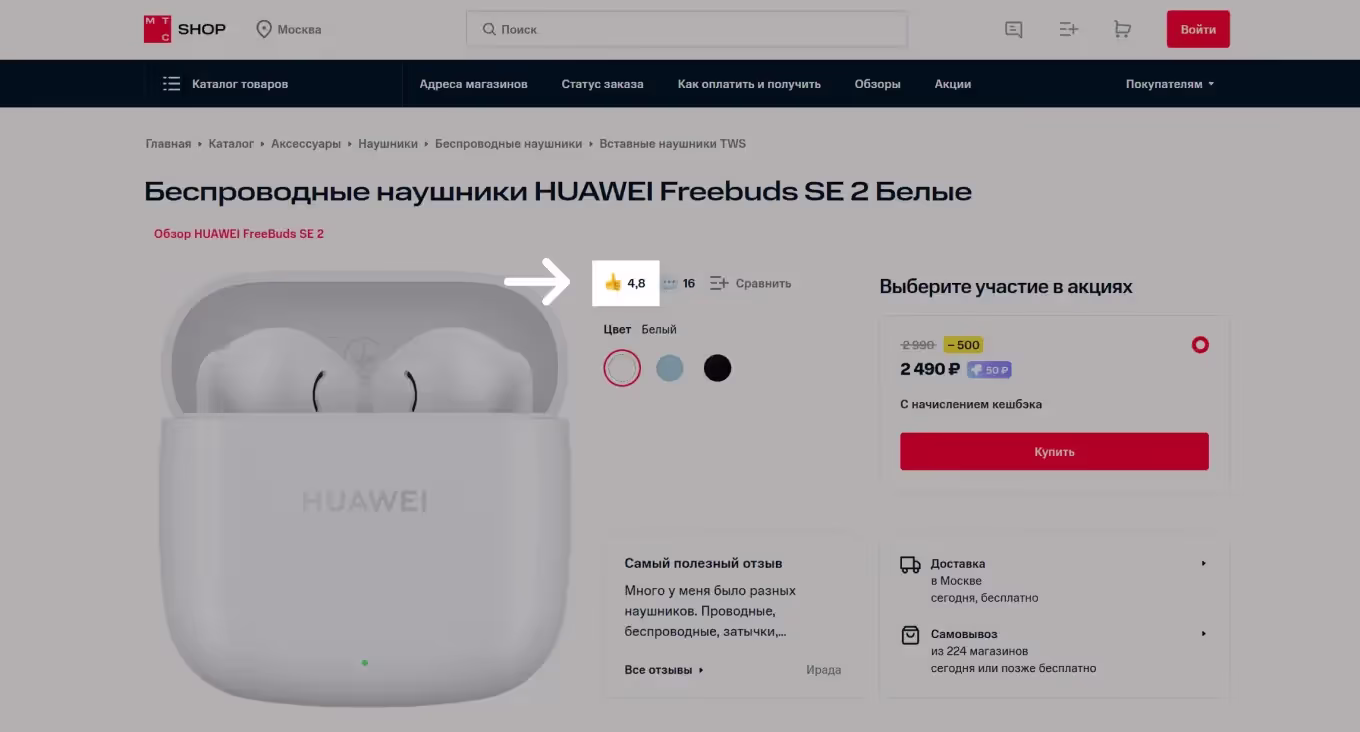Select the promotion offer radio button
The image size is (1360, 732).
click(1200, 345)
